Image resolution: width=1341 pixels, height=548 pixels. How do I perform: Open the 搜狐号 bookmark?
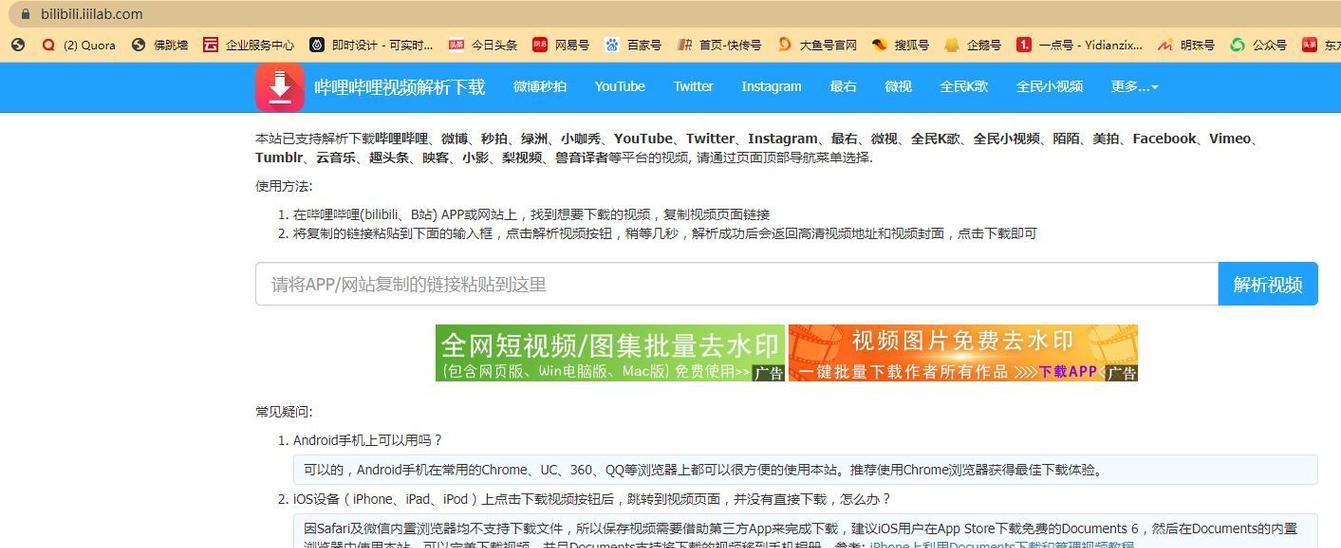click(x=901, y=45)
